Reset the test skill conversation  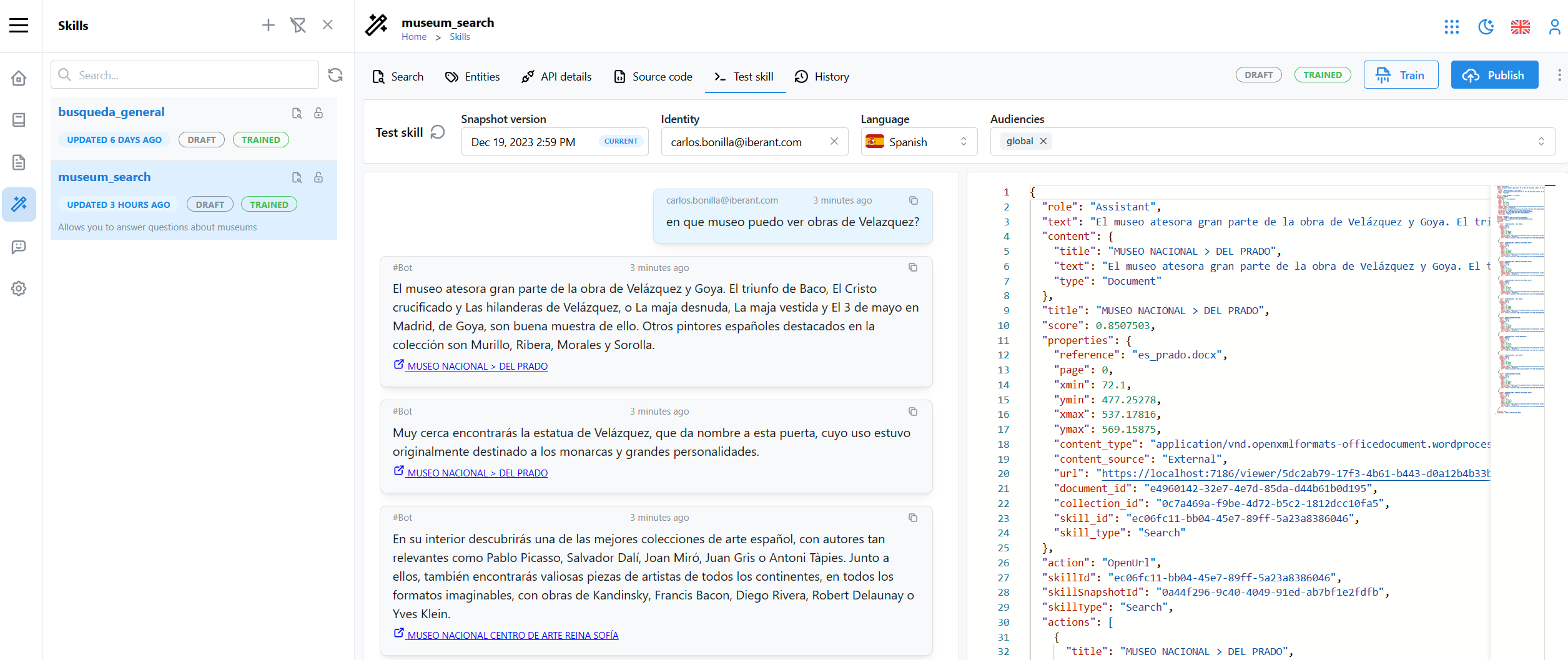(438, 132)
